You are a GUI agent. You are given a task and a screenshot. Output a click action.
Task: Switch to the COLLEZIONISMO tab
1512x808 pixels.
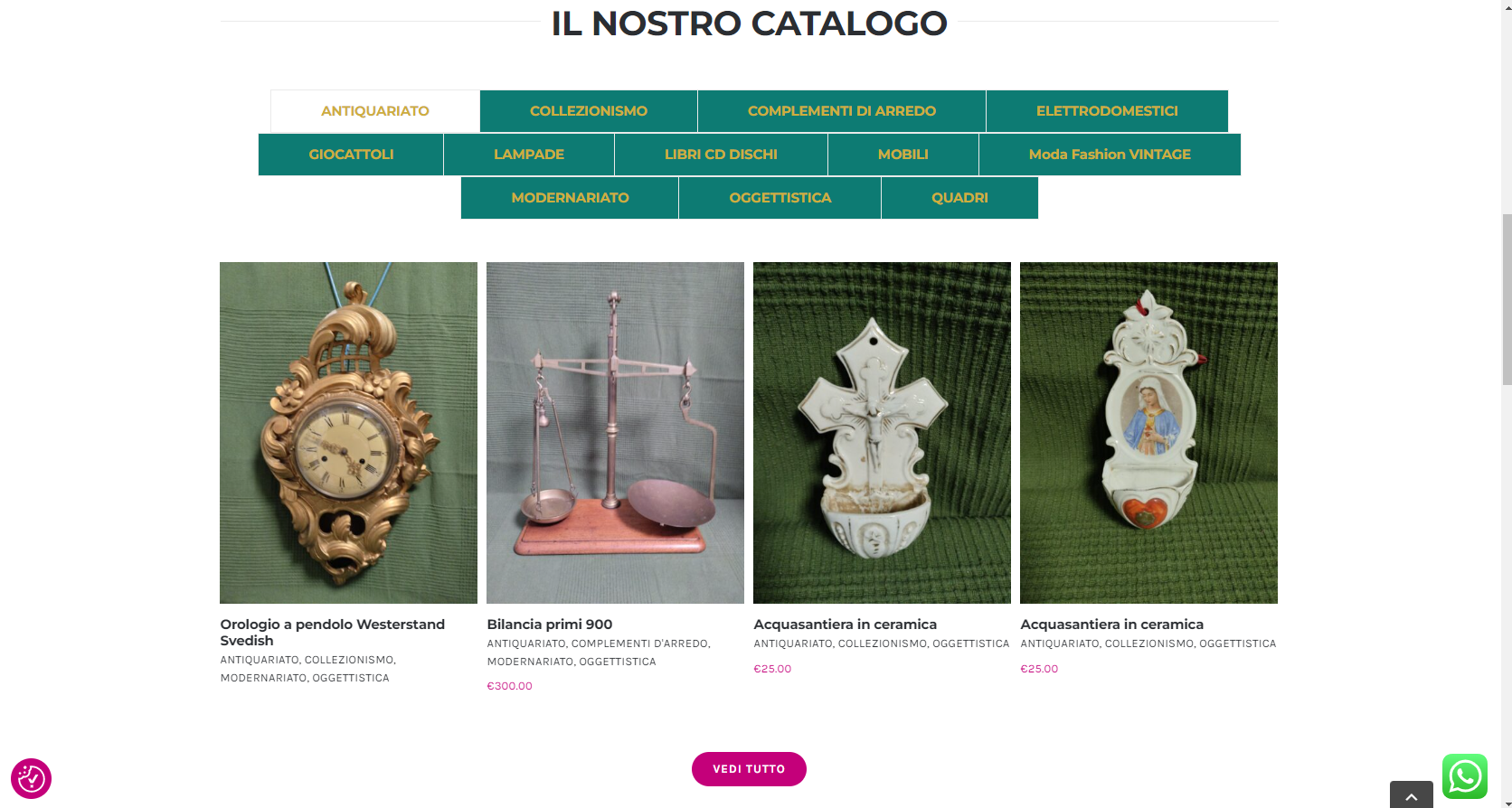click(589, 111)
